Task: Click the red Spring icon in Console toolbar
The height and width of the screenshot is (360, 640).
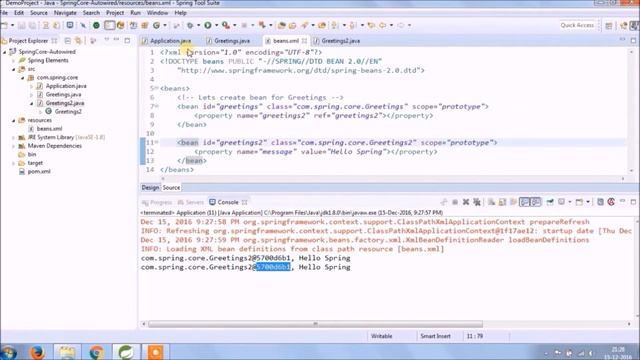Action: click(611, 202)
